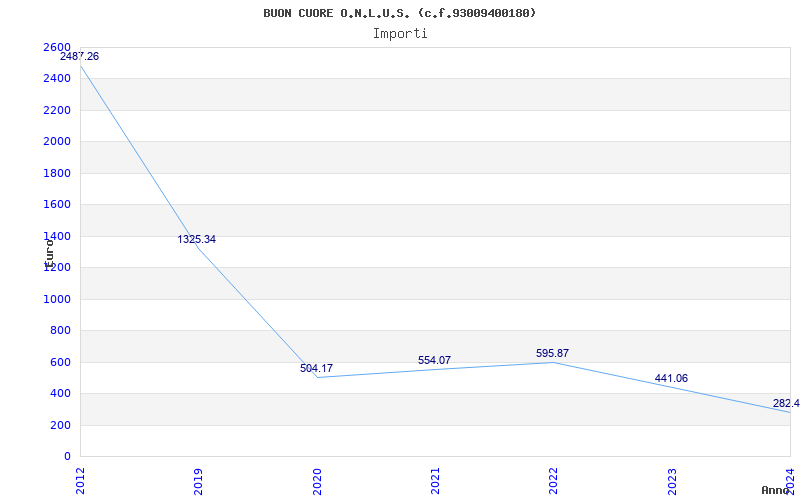Click the 2487.26 data label
This screenshot has width=800, height=500.
pos(80,57)
